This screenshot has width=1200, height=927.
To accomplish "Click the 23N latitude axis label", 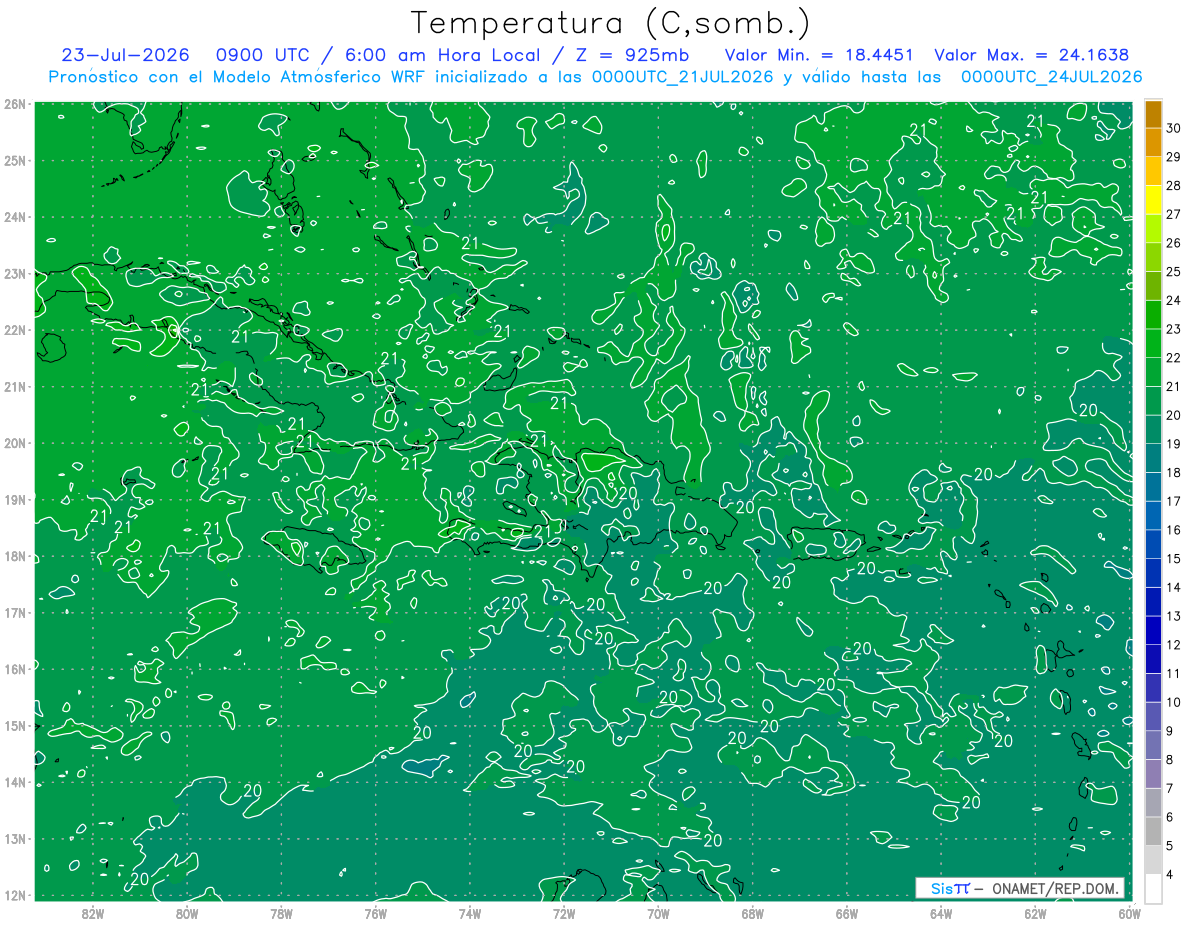I will coord(15,273).
